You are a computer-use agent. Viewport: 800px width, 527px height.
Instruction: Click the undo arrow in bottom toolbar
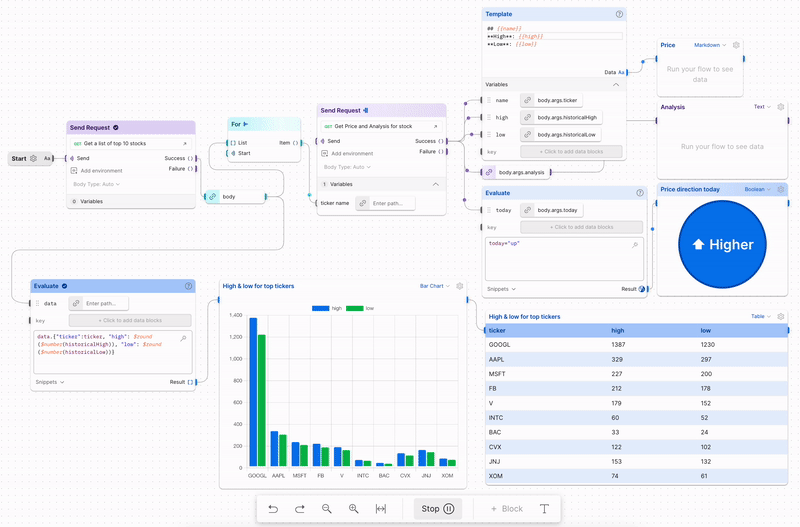(273, 509)
